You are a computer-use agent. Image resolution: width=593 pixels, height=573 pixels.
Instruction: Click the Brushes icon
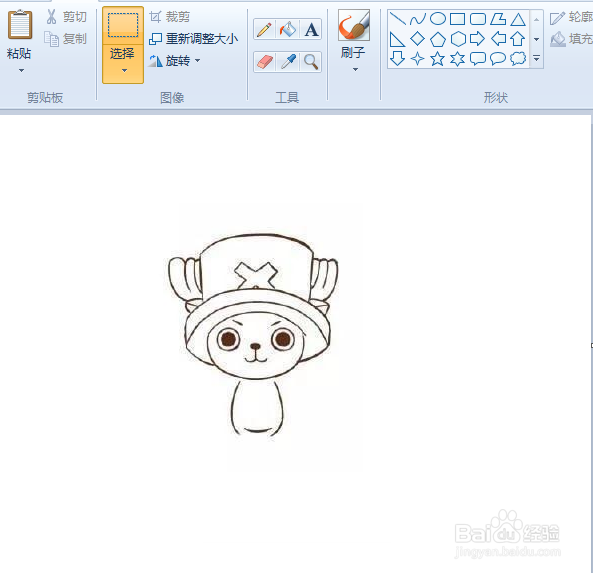354,25
